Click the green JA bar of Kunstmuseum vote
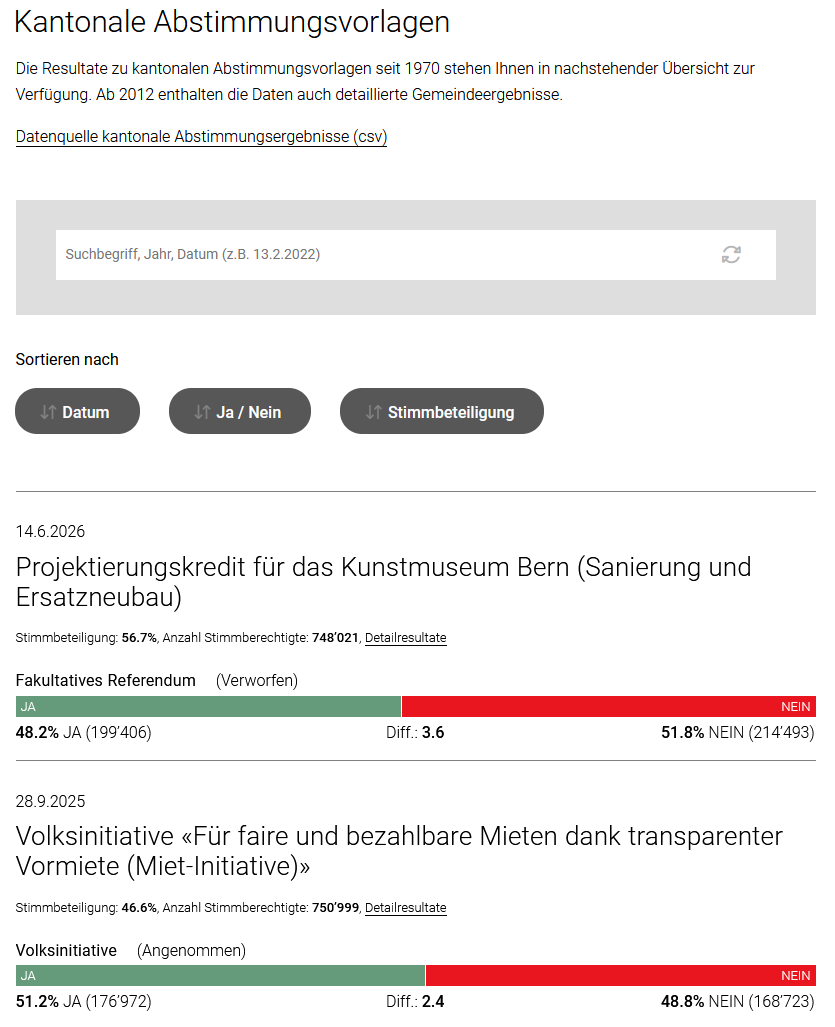 coord(208,707)
